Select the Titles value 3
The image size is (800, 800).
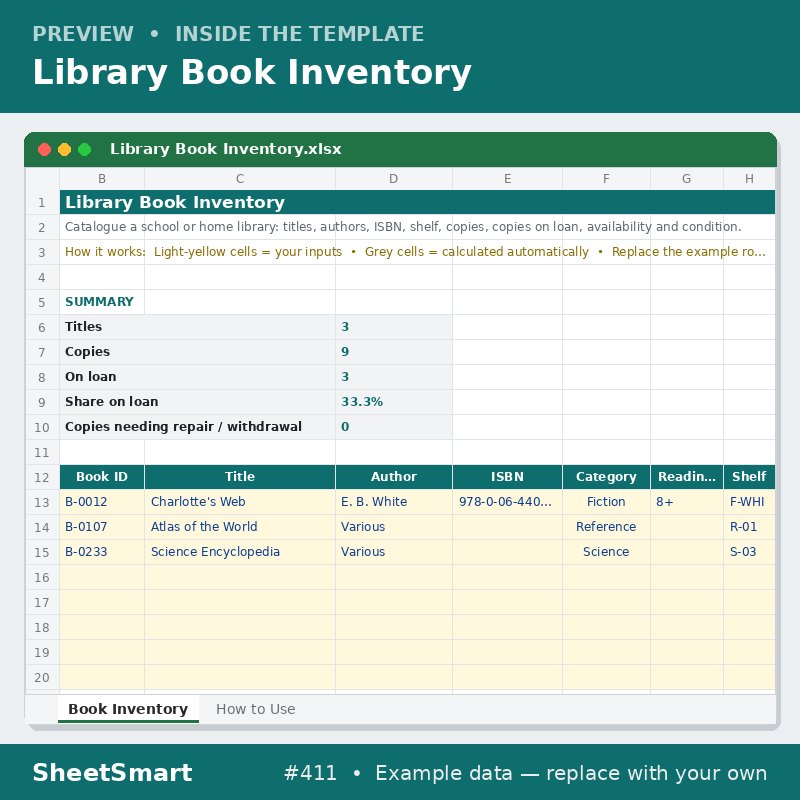393,327
